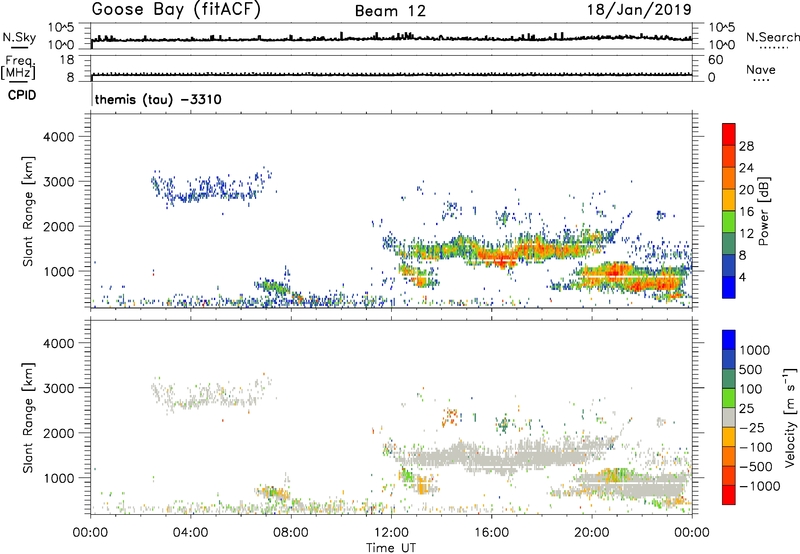Click the "4000" tick on the power panel
The image size is (800, 554).
pos(58,137)
